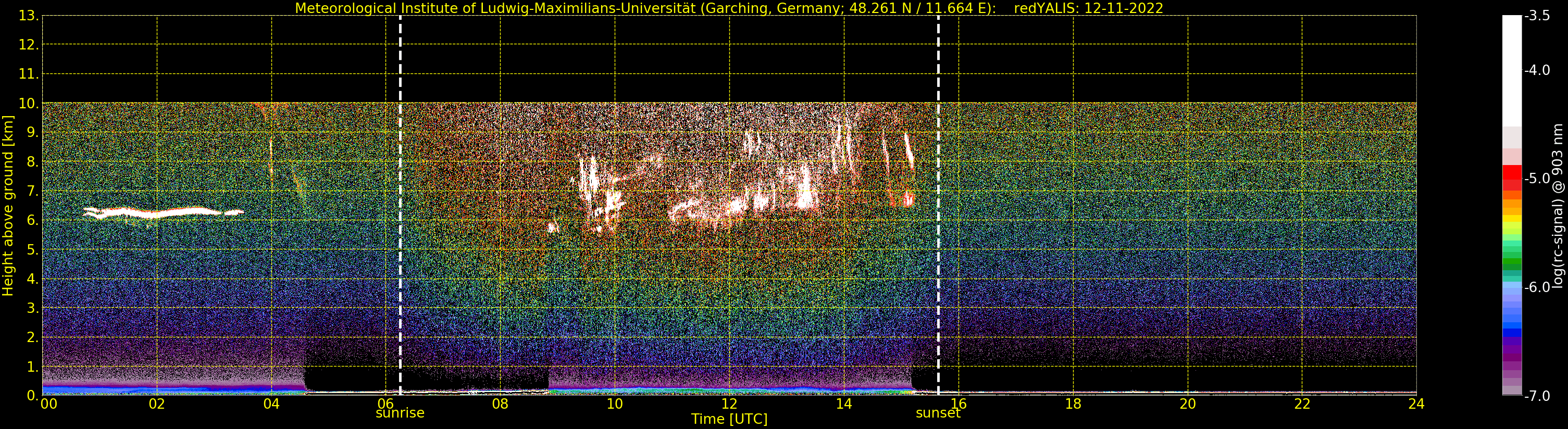Click the plot title mentioning Ludwig-Maximilians-Universität
The image size is (1568, 429).
point(729,8)
